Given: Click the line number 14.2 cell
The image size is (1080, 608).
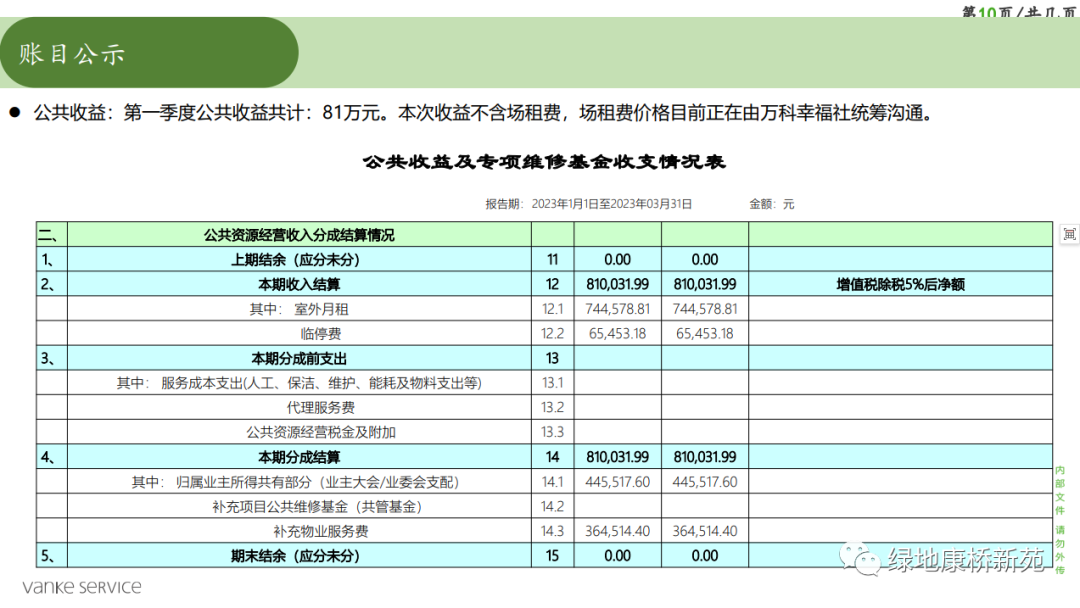Looking at the screenshot, I should pyautogui.click(x=552, y=507).
